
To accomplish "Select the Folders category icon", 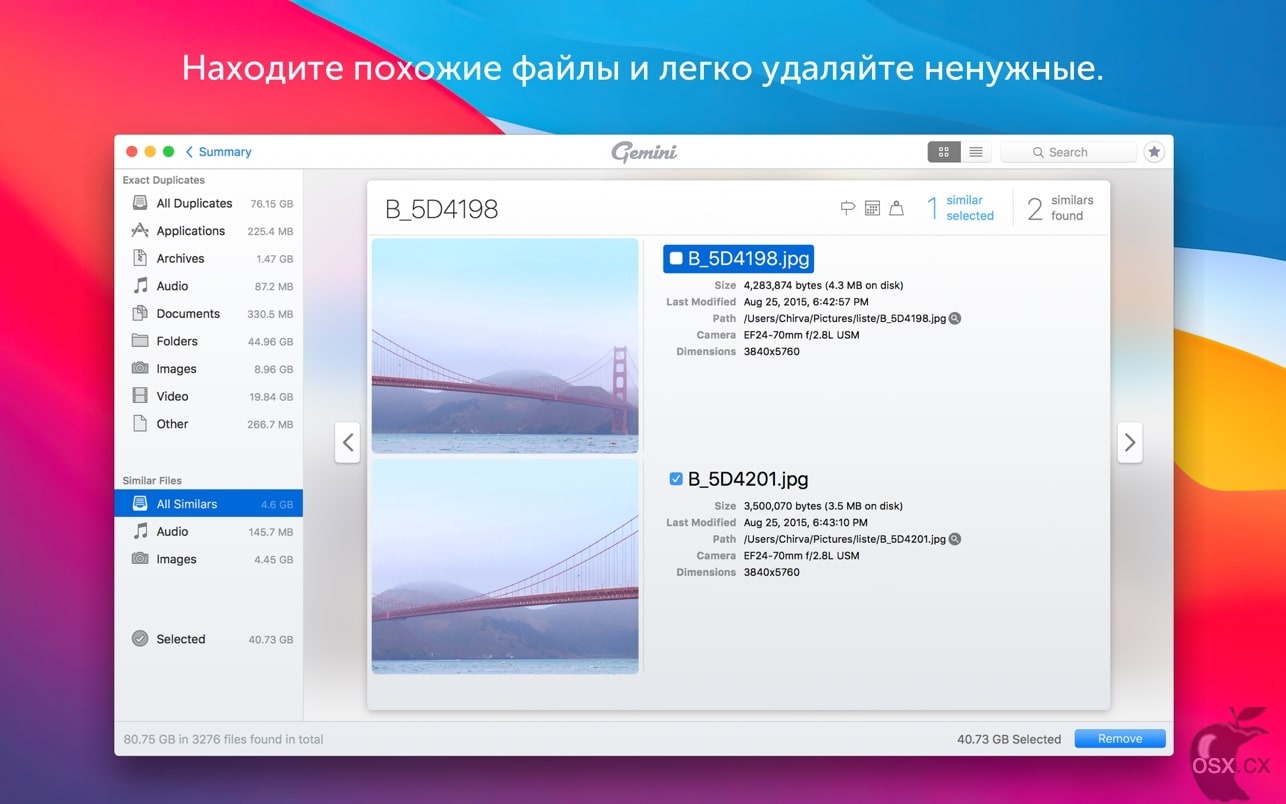I will (x=140, y=341).
